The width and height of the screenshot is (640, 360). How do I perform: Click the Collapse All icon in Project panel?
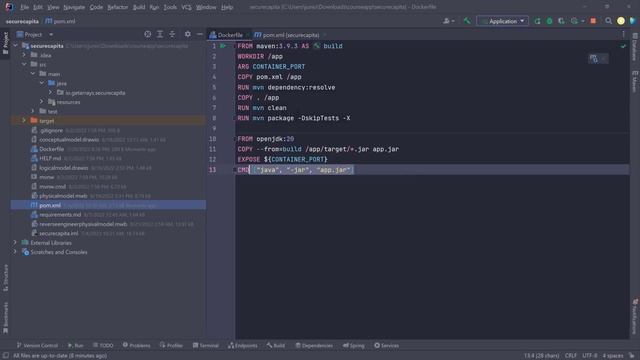tap(172, 34)
